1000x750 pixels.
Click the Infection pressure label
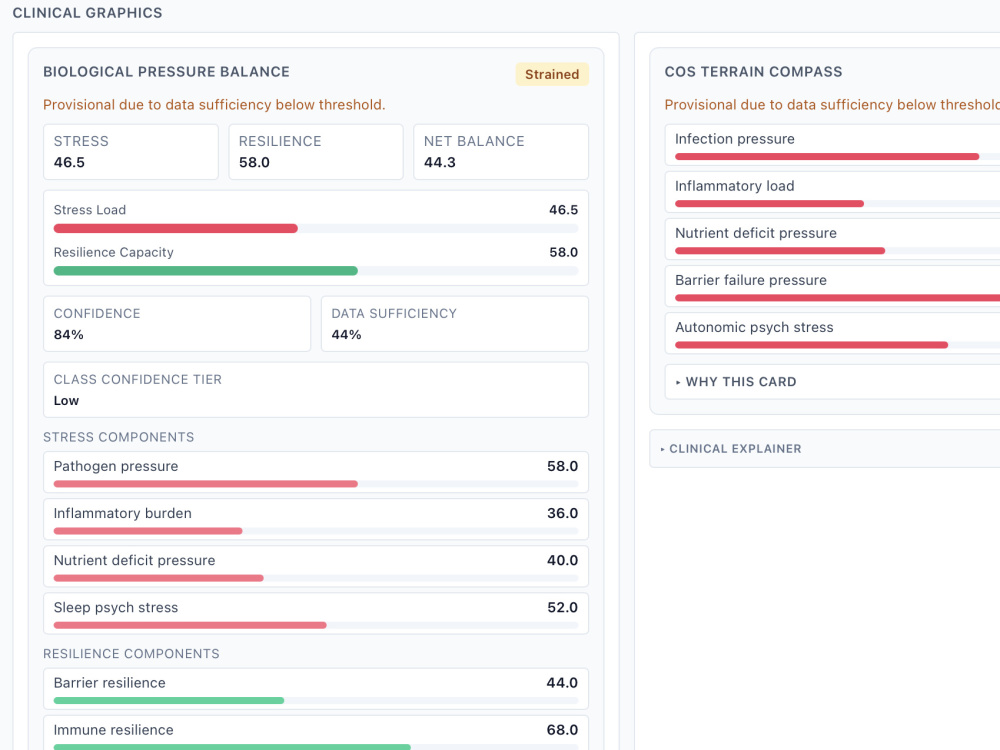click(x=735, y=138)
